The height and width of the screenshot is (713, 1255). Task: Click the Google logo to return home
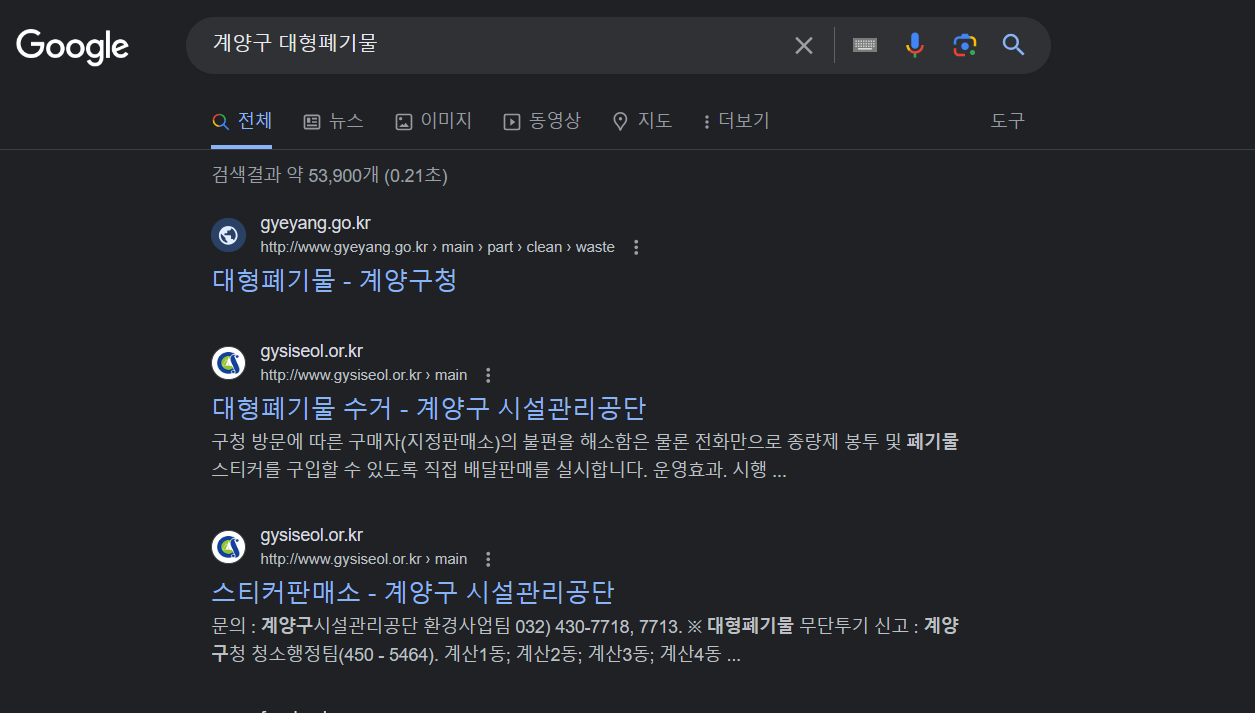[71, 46]
